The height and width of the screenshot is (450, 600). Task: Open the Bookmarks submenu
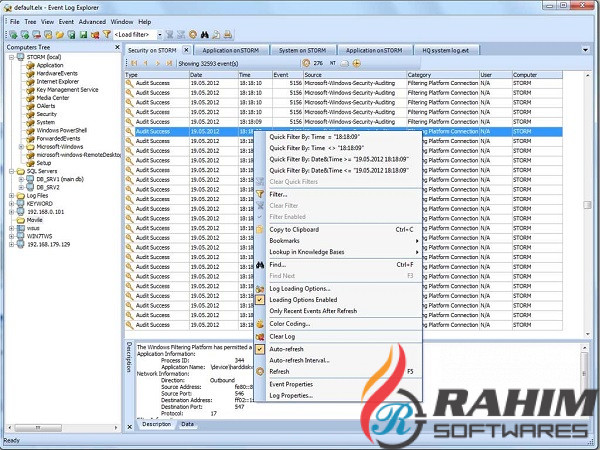339,241
